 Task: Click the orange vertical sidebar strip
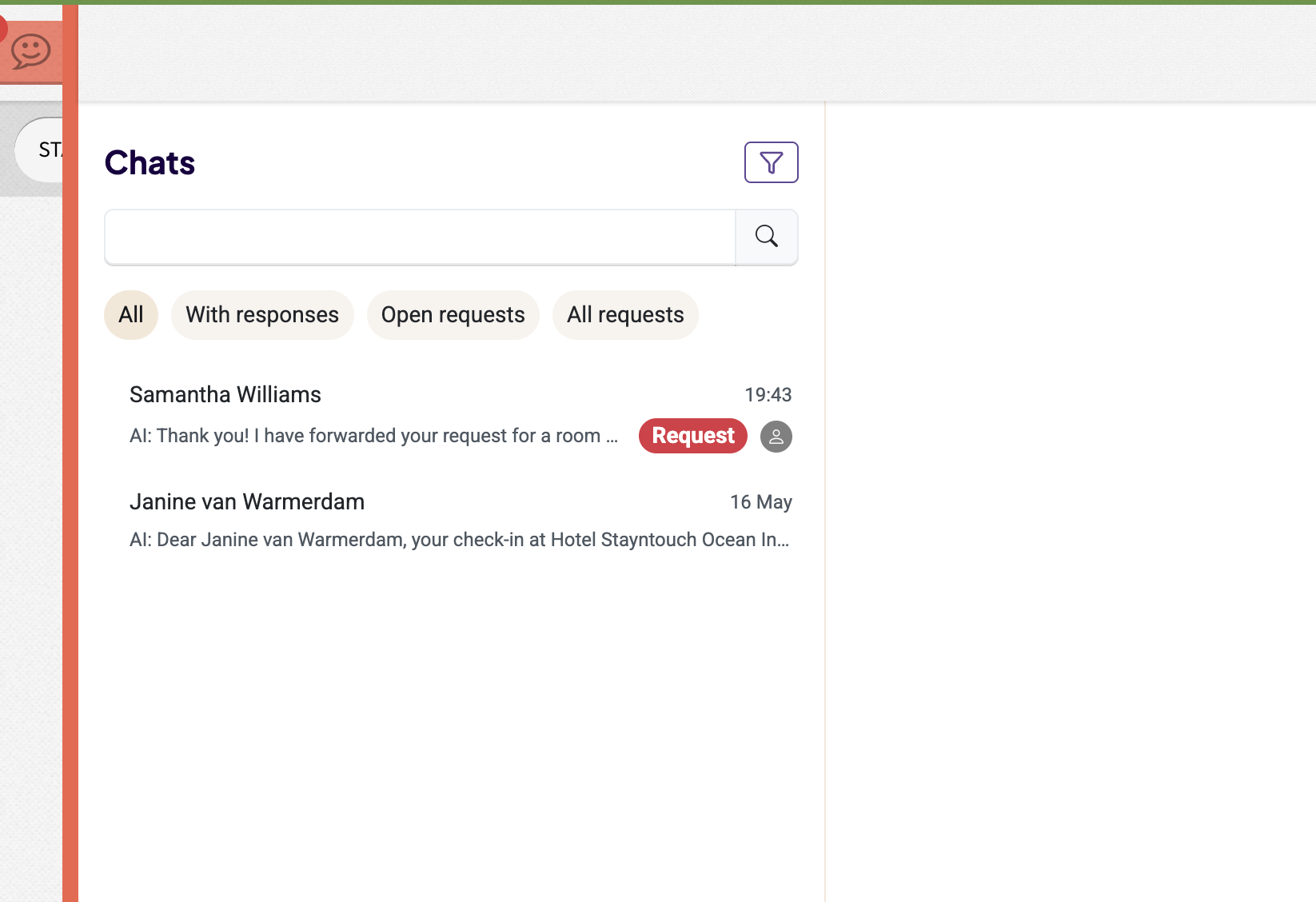coord(70,453)
